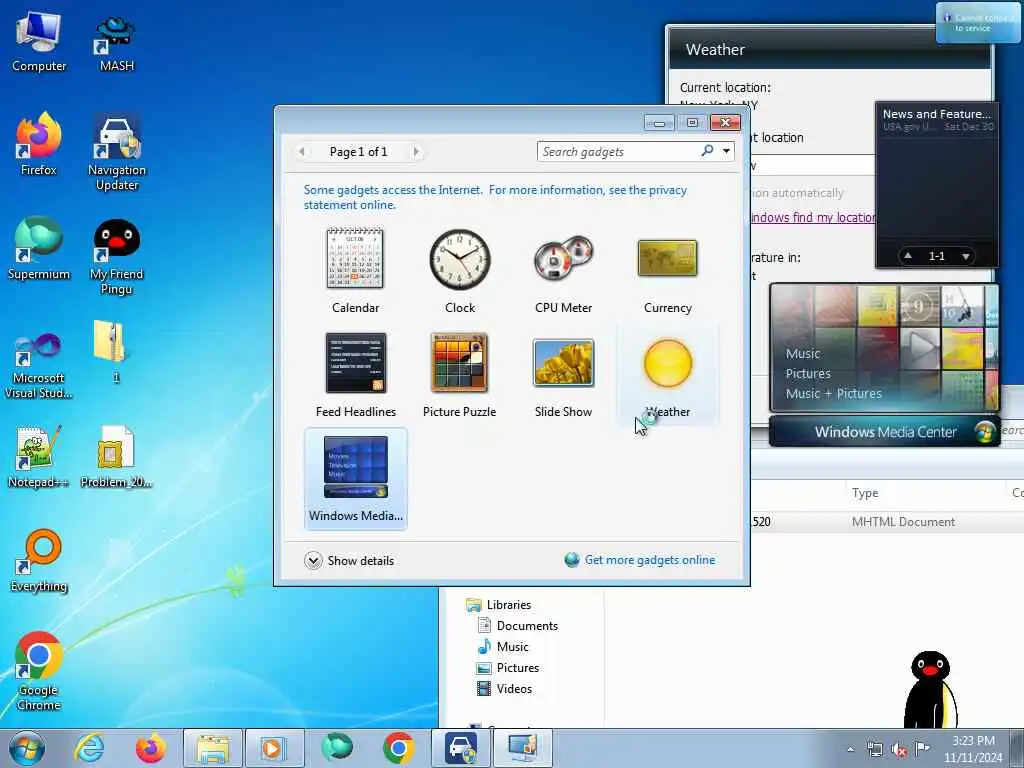Show hidden tray icons arrow
This screenshot has height=768, width=1024.
(x=850, y=750)
